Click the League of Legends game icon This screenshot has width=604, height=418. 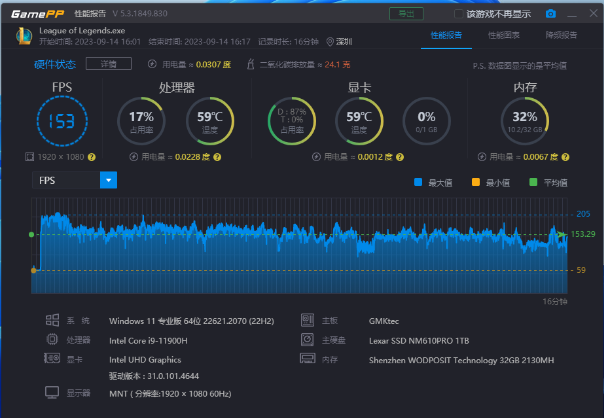(23, 36)
